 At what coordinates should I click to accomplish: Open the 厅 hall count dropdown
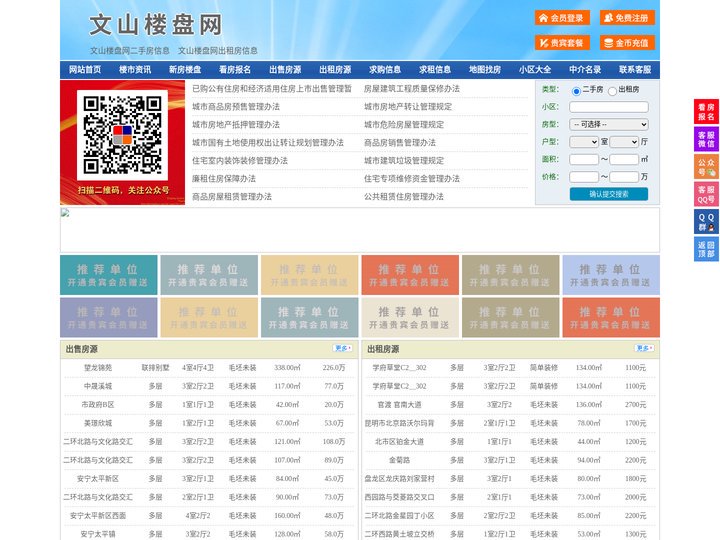click(x=624, y=142)
